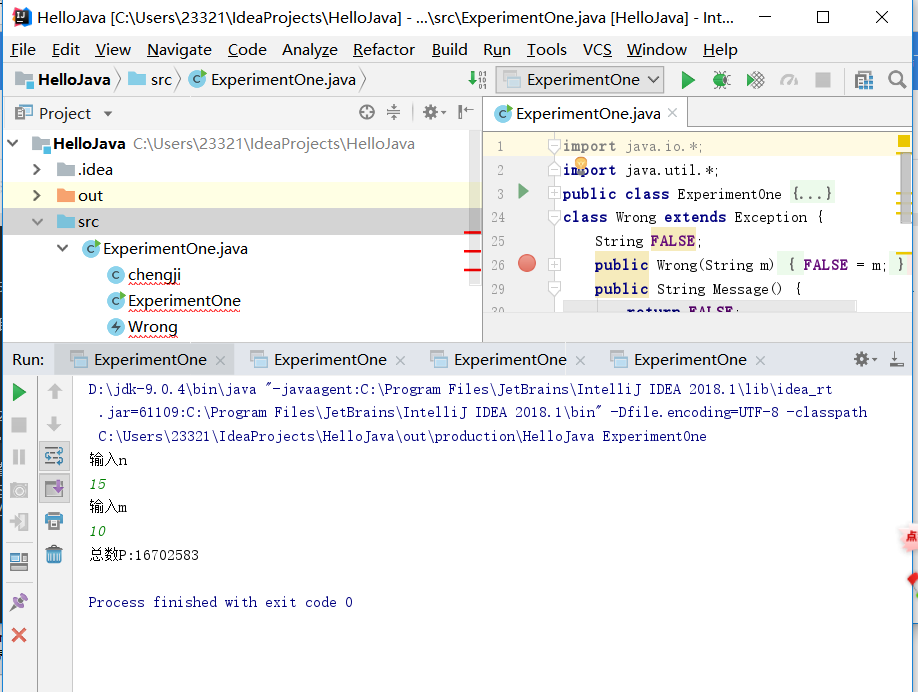This screenshot has width=918, height=692.
Task: Click the exit arrow icon in Run panel
Action: coord(19,522)
